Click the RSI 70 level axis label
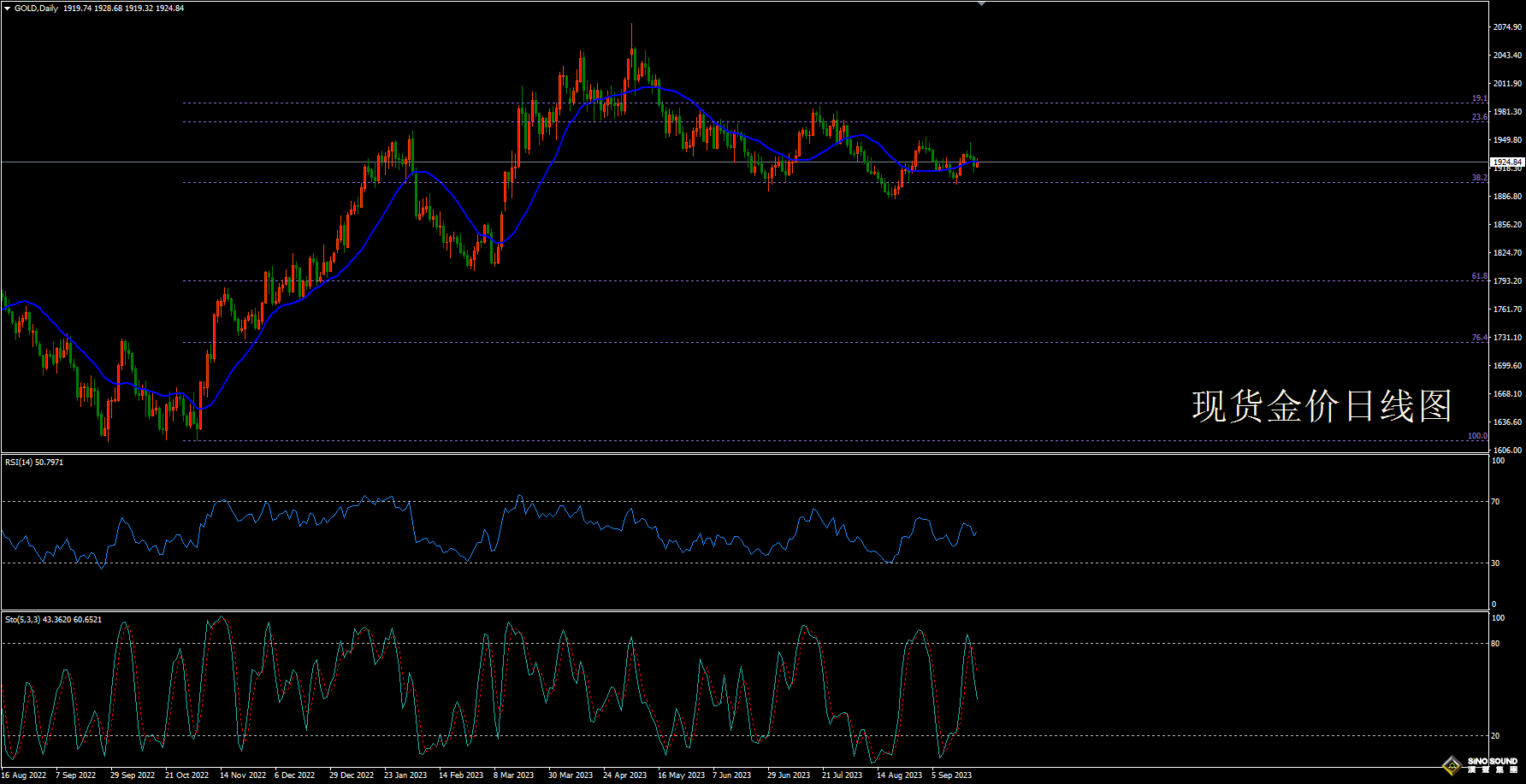This screenshot has width=1526, height=784. pos(1495,502)
